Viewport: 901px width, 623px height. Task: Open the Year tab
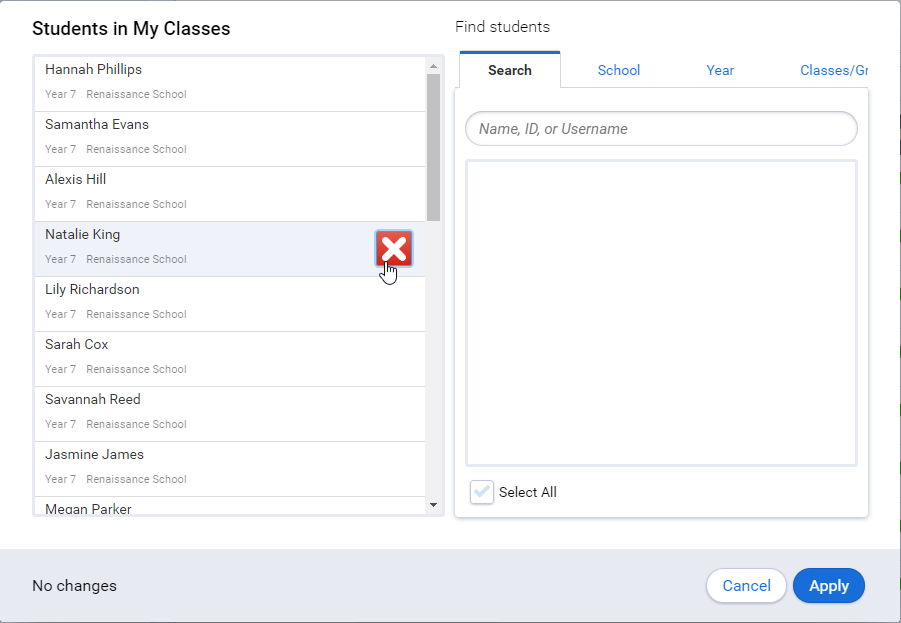720,70
